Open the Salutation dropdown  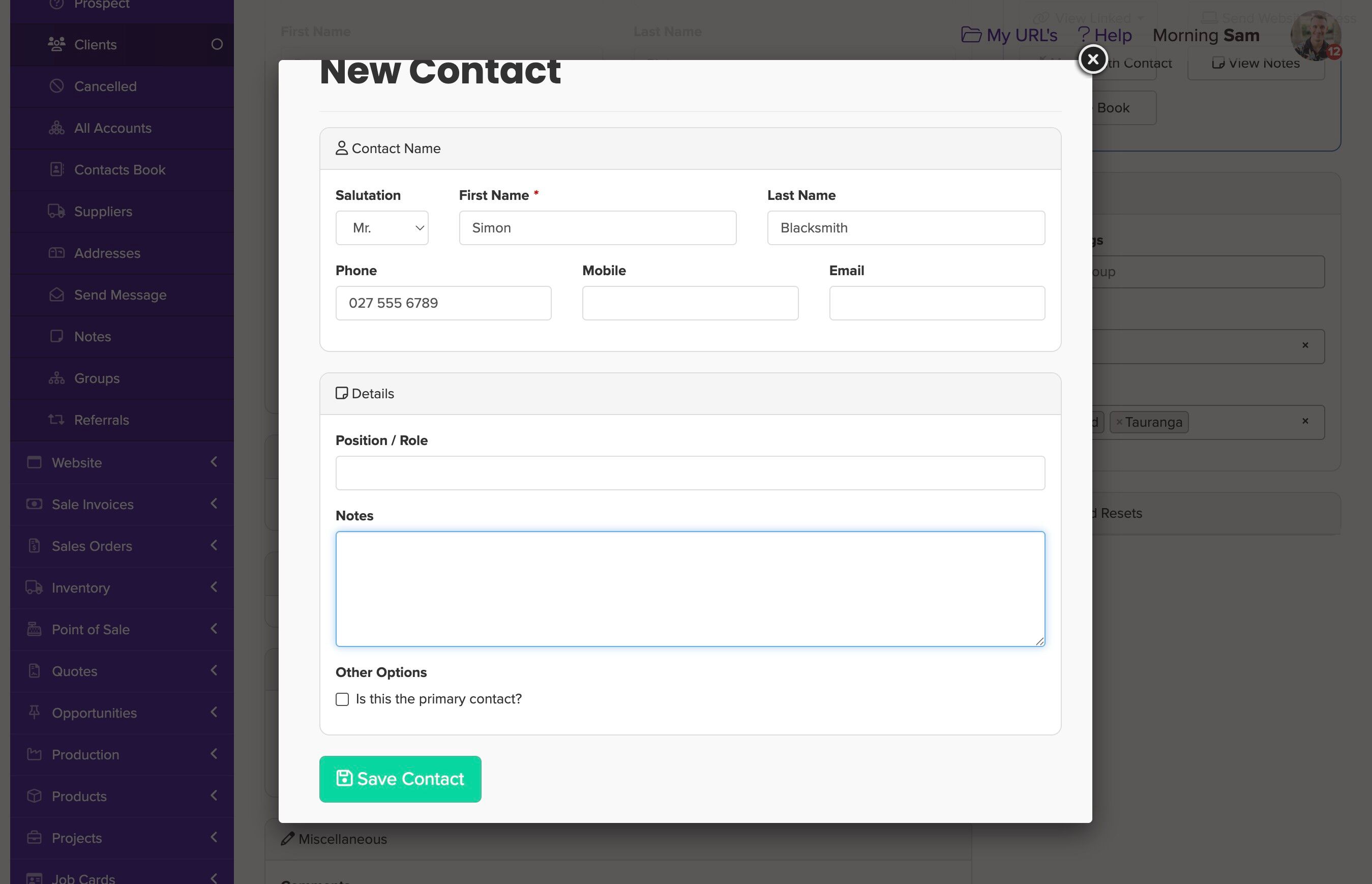[x=381, y=228]
